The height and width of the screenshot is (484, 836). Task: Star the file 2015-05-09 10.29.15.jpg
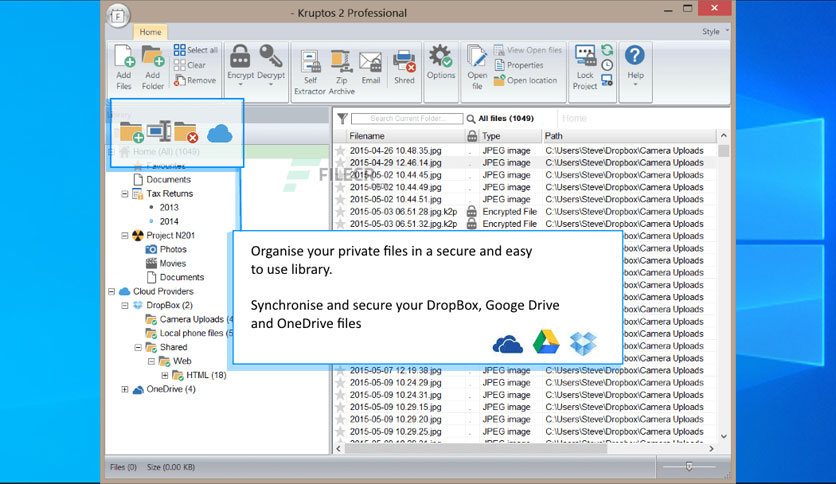pyautogui.click(x=340, y=407)
